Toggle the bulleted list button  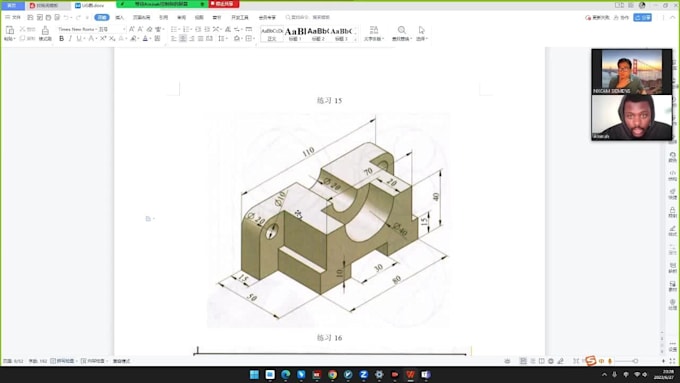pos(174,29)
